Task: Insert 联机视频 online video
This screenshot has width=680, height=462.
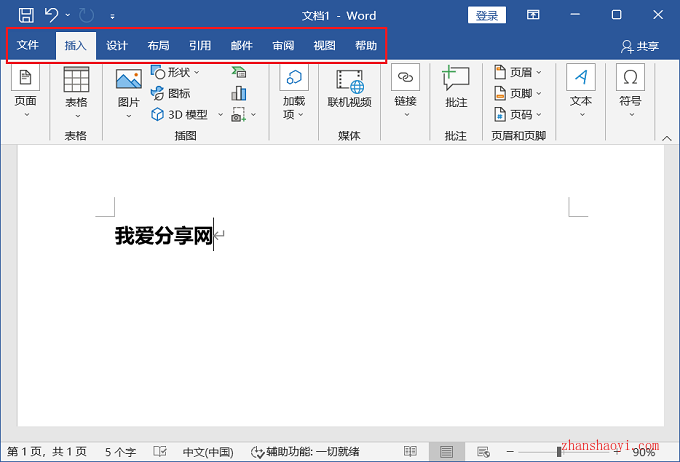Action: pos(349,88)
